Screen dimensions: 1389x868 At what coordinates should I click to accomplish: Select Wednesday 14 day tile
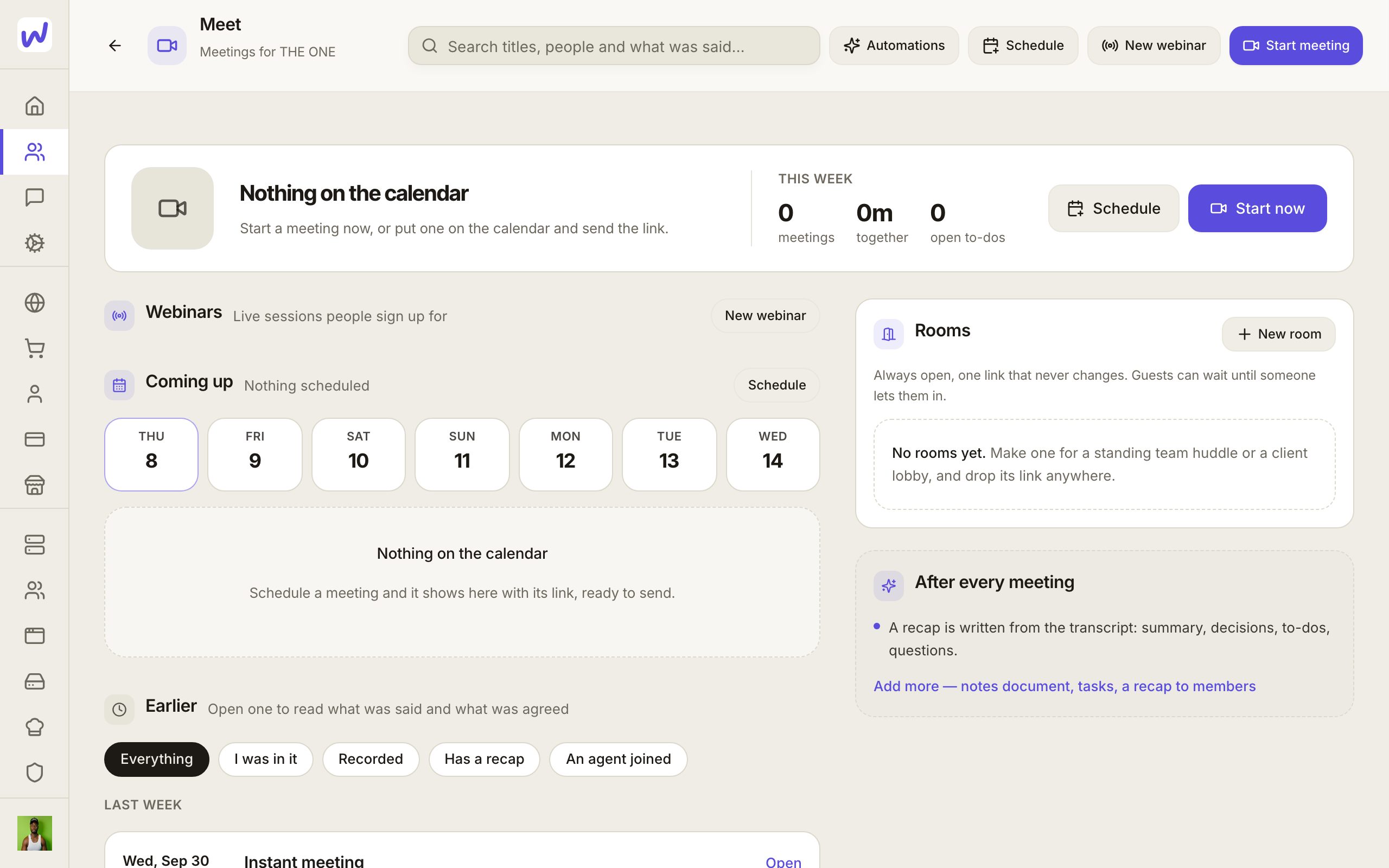[773, 455]
